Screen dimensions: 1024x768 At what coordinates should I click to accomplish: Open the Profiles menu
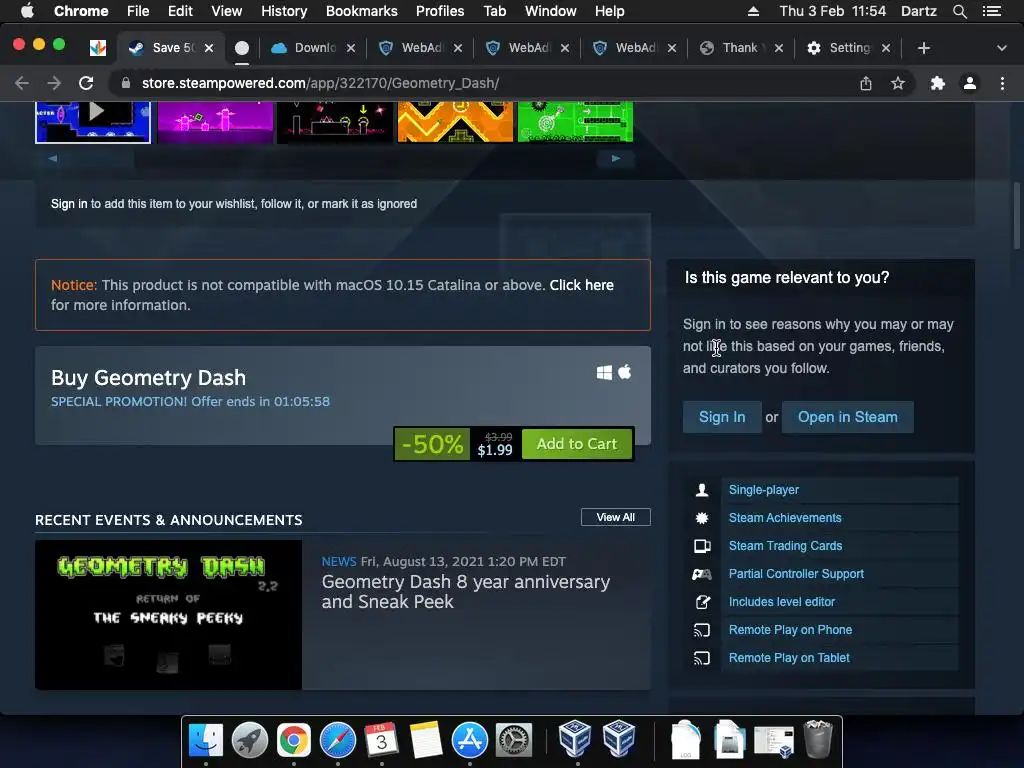click(440, 11)
